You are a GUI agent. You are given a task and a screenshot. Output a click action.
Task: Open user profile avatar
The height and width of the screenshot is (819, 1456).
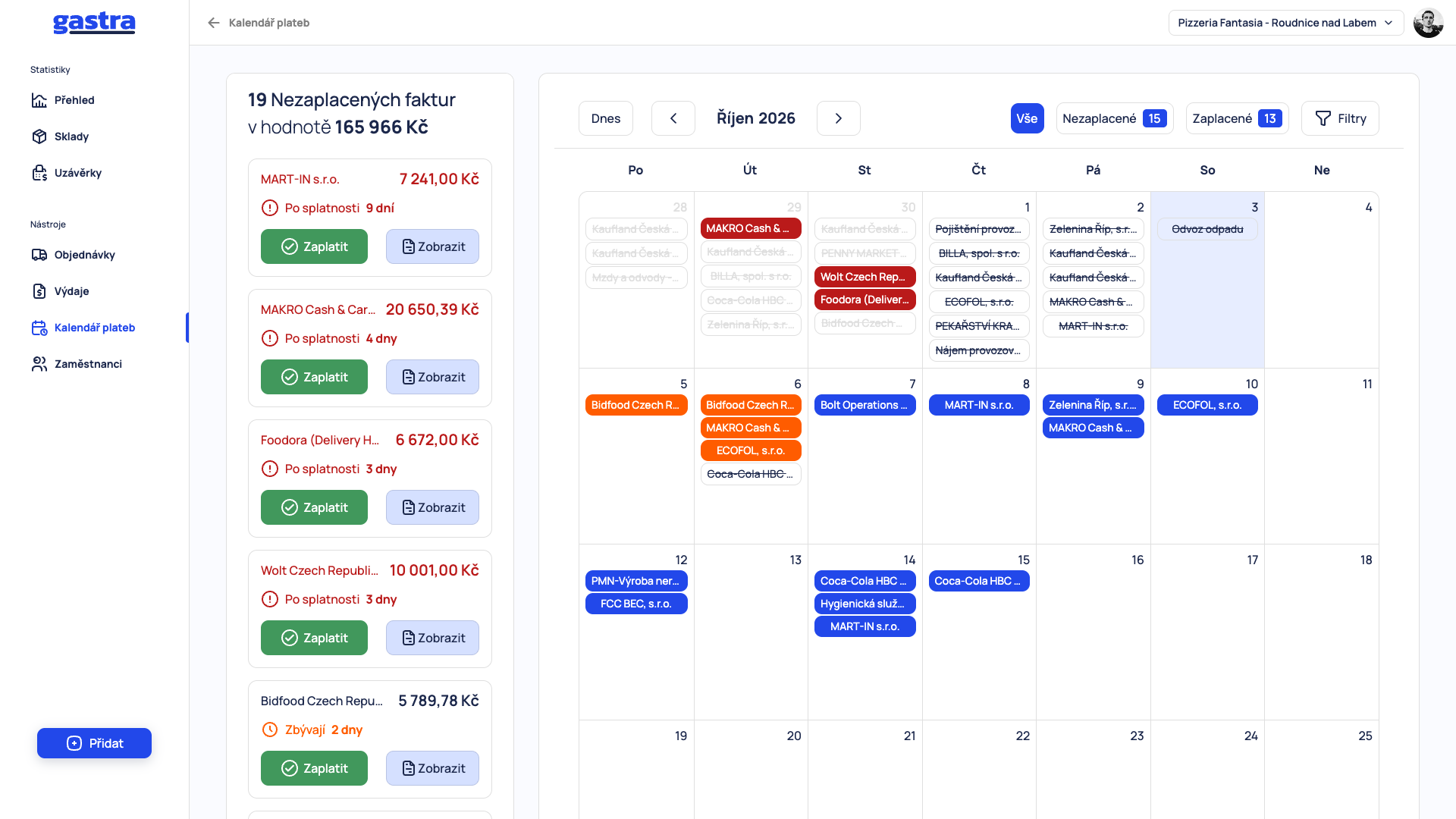point(1428,23)
